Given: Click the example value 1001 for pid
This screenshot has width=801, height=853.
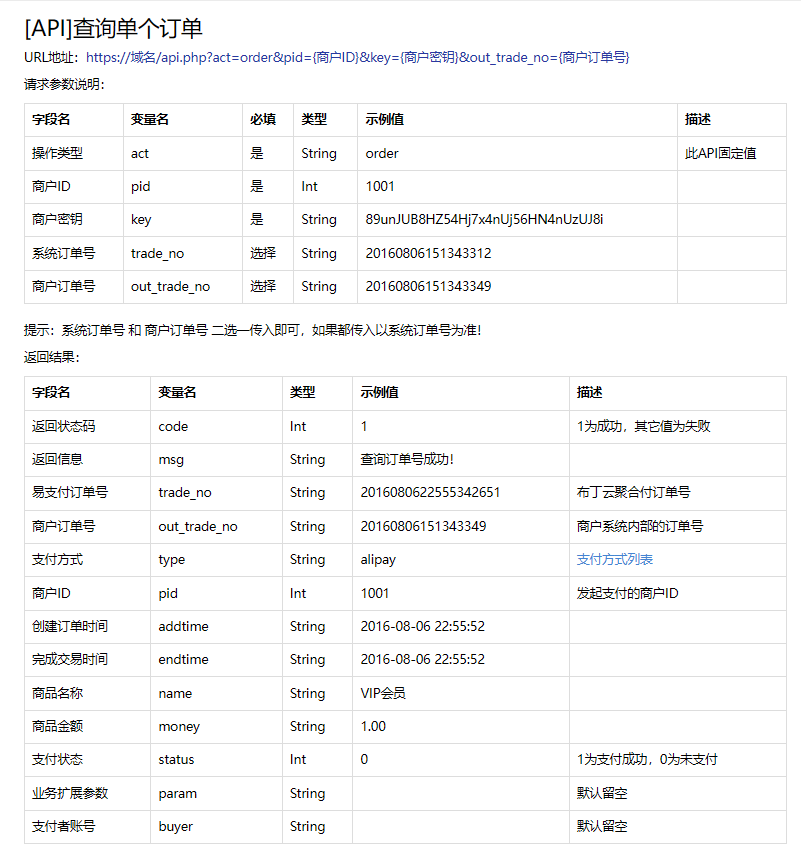Looking at the screenshot, I should (x=379, y=186).
